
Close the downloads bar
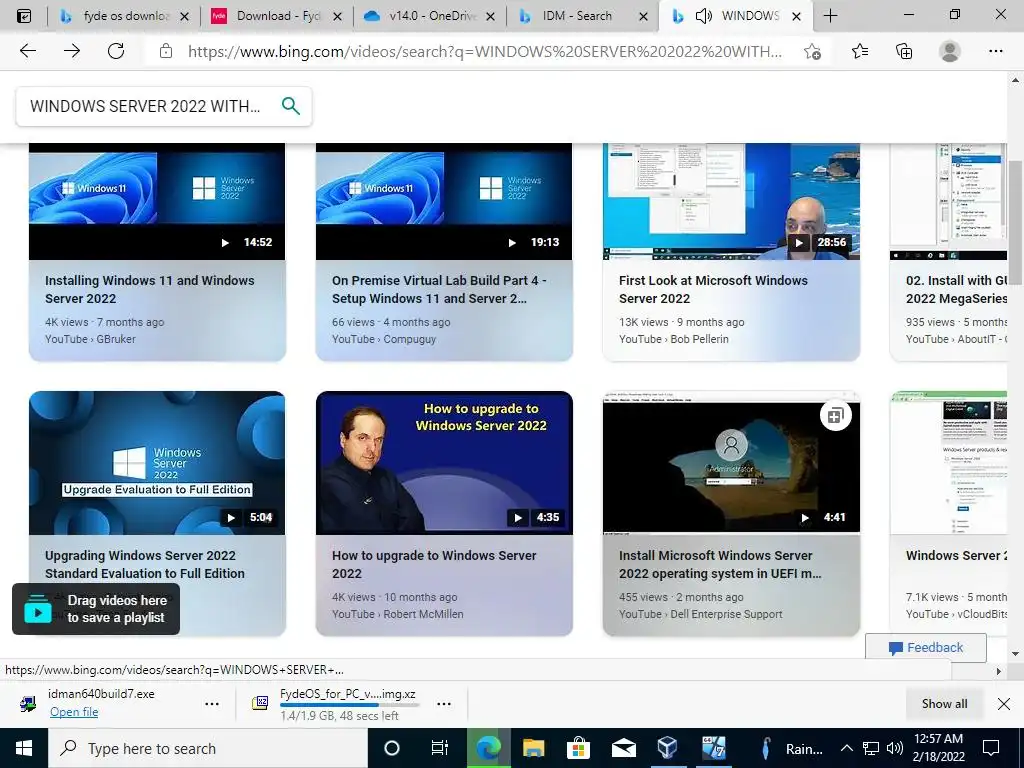point(1004,704)
